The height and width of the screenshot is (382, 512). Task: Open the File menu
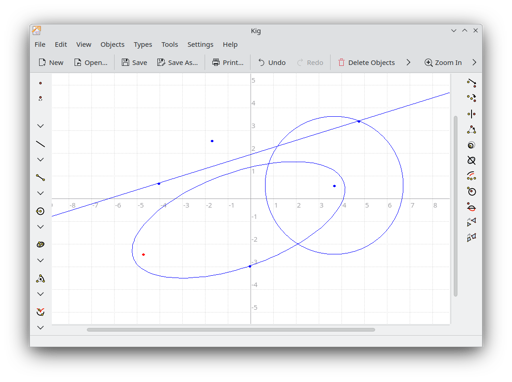40,44
